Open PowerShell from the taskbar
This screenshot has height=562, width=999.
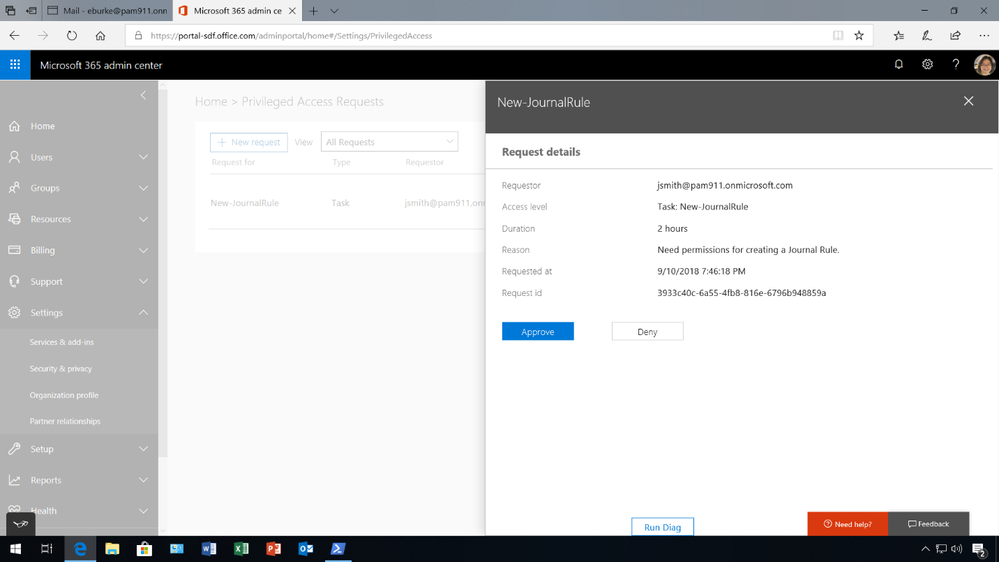pyautogui.click(x=338, y=549)
